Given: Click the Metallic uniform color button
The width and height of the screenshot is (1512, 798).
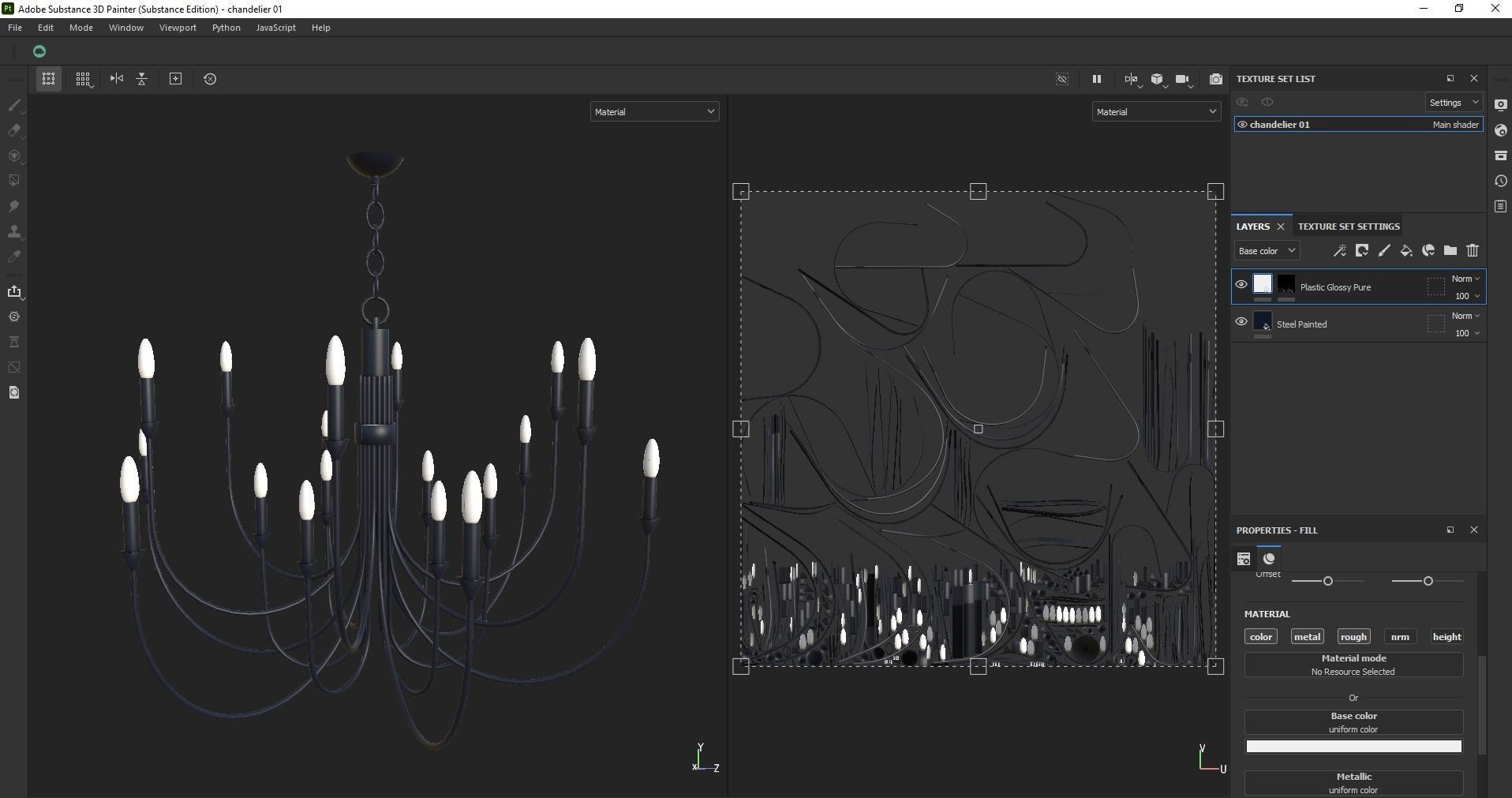Looking at the screenshot, I should click(x=1353, y=783).
